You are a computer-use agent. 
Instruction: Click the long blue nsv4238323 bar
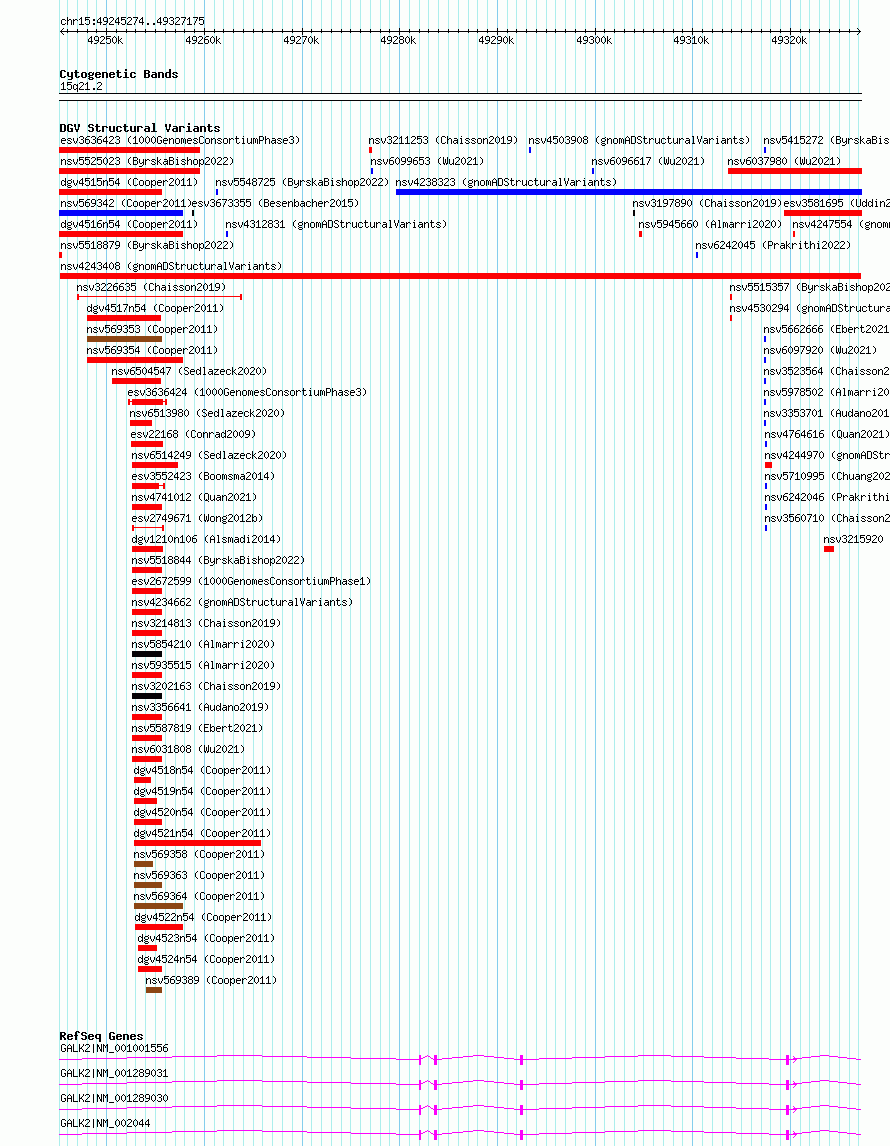coord(628,192)
